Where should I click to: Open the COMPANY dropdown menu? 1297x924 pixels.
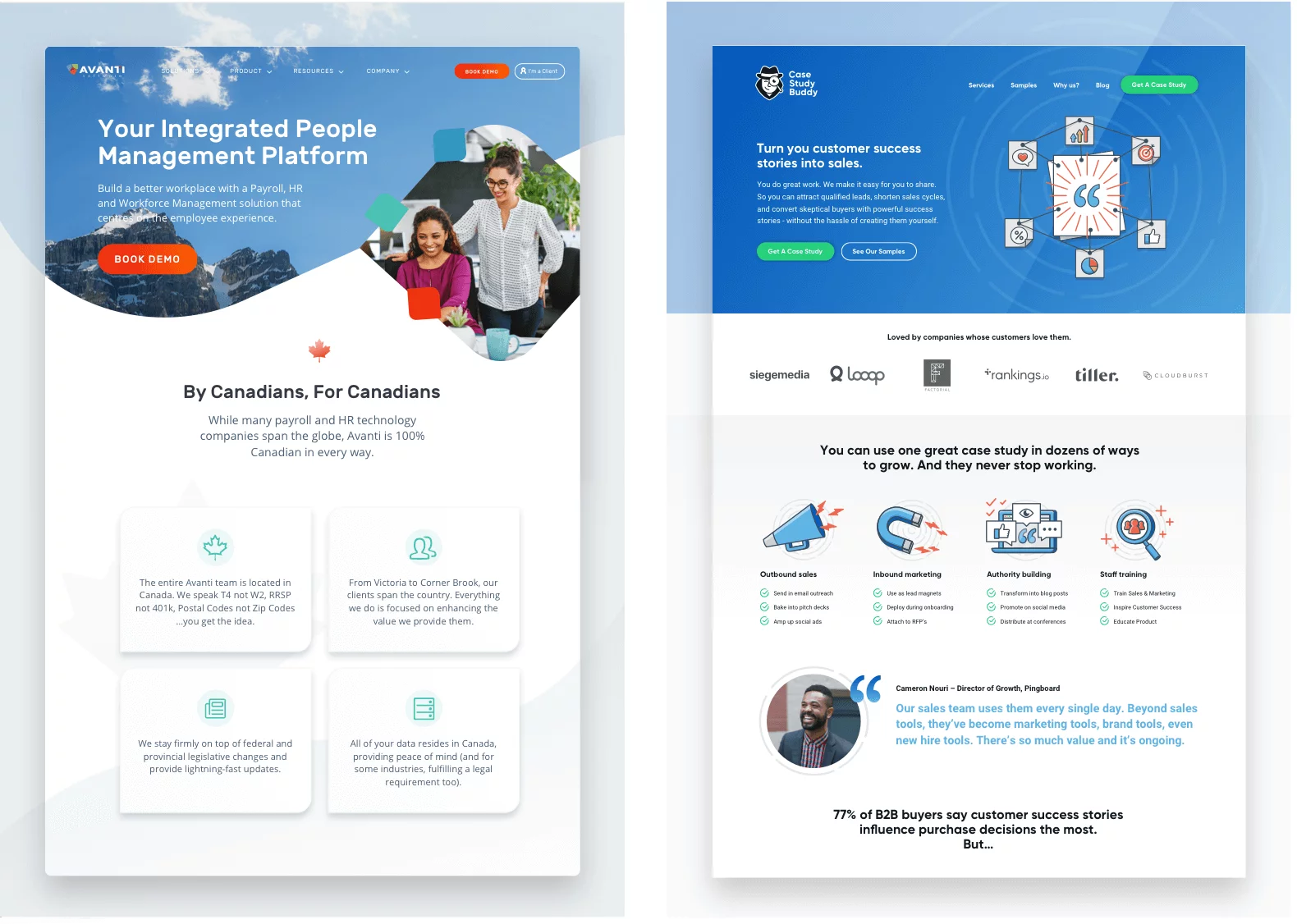point(387,71)
